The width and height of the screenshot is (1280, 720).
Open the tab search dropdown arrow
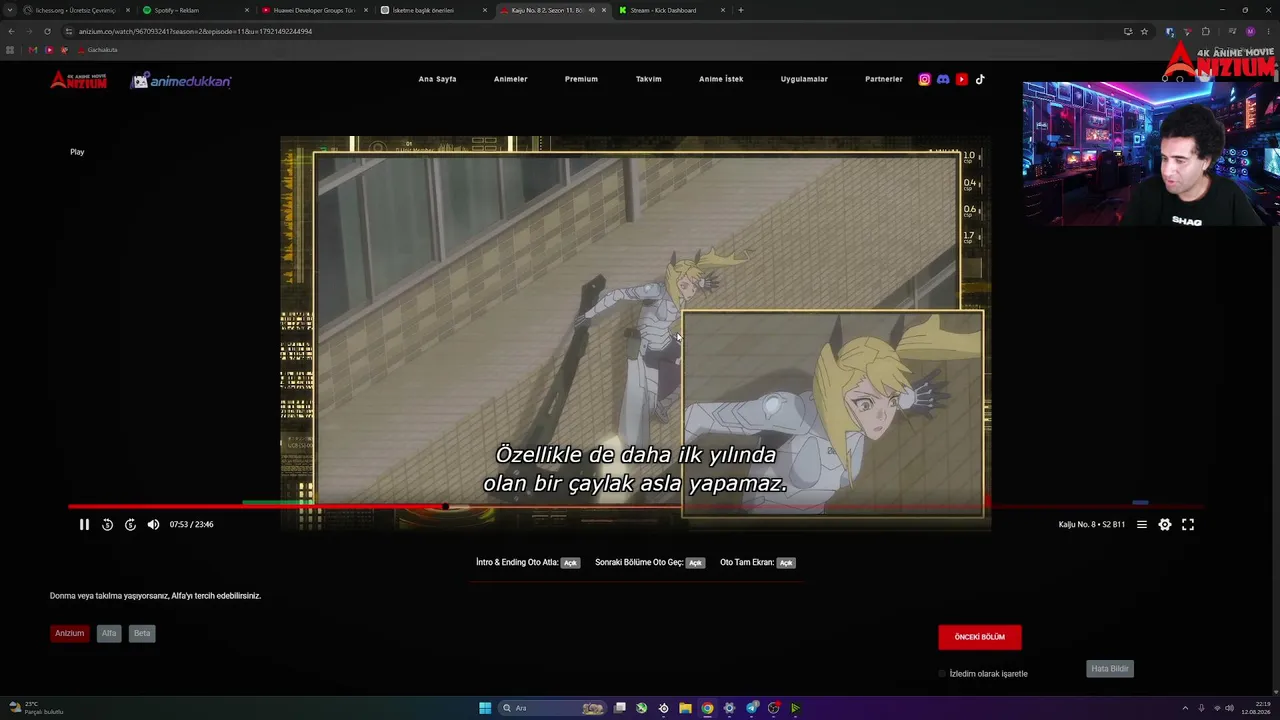[10, 10]
